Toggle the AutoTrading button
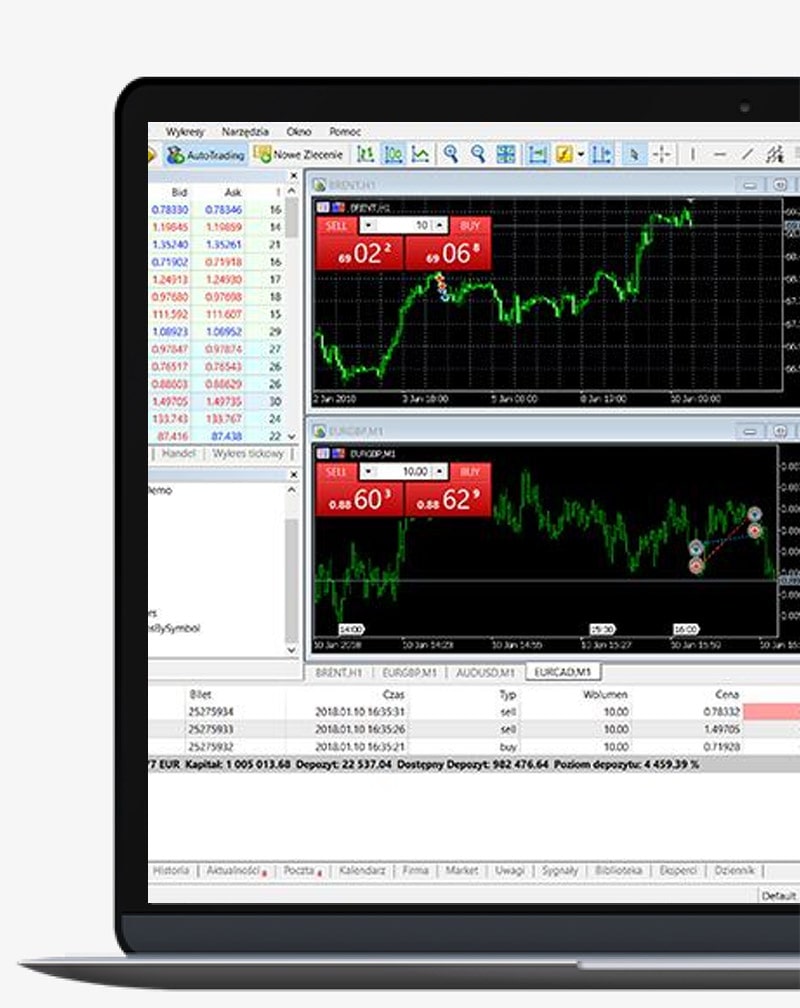Image resolution: width=800 pixels, height=1008 pixels. (x=206, y=155)
